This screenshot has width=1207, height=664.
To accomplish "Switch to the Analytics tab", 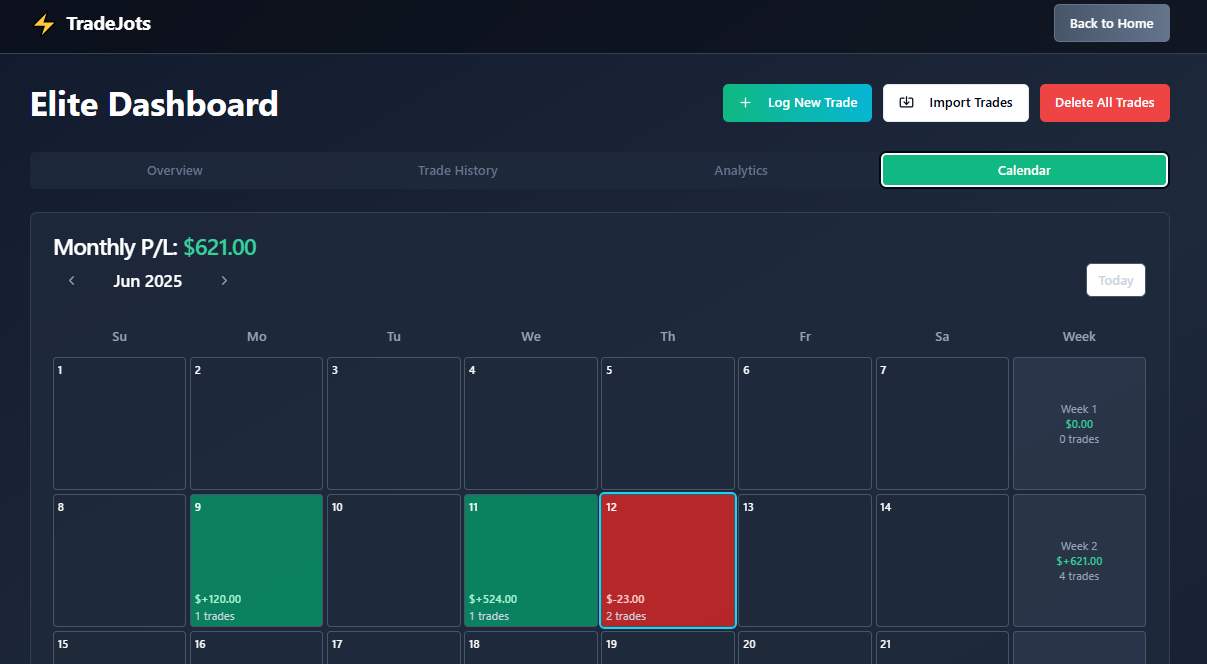I will 741,170.
